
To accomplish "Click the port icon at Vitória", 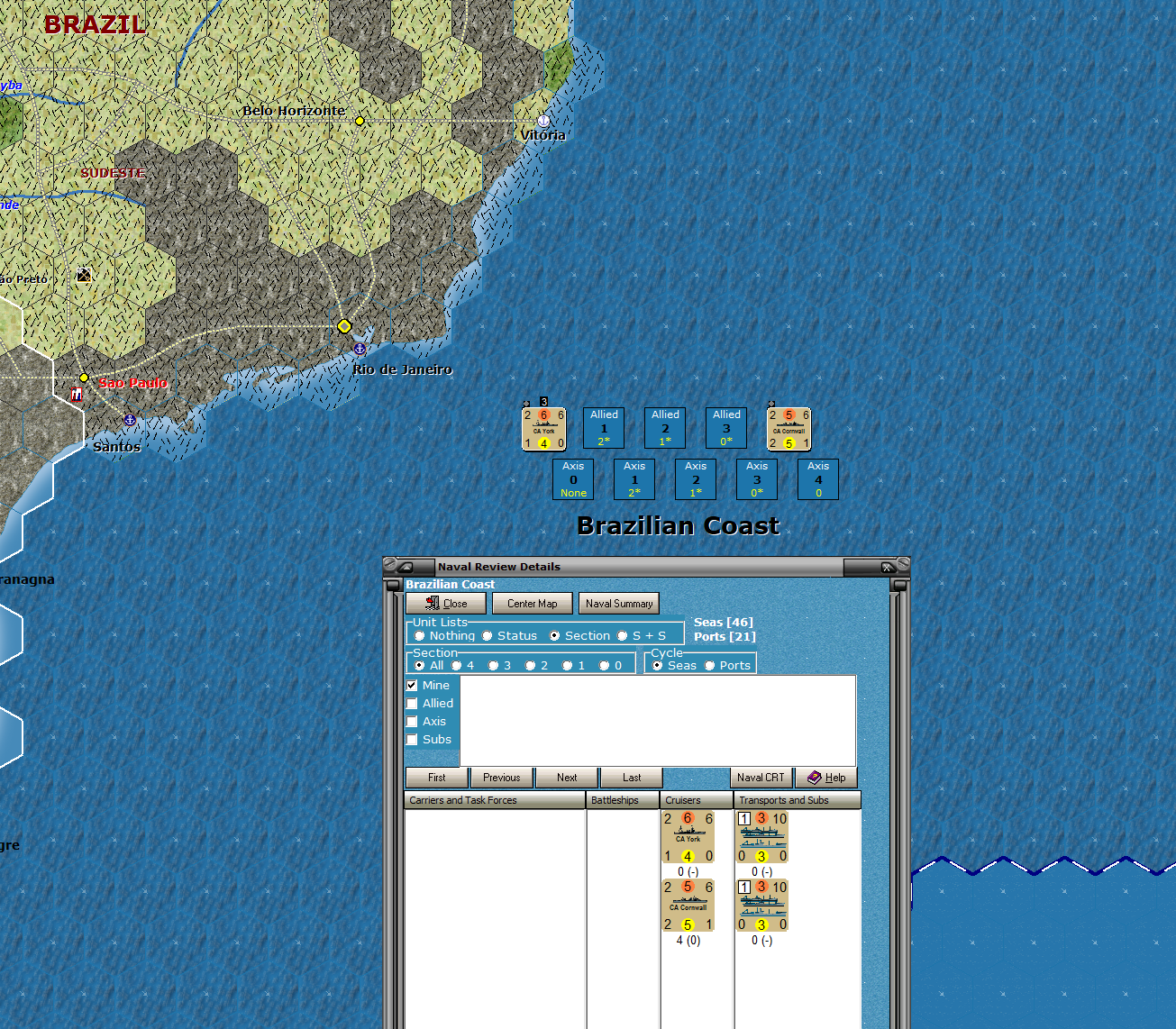I will click(542, 120).
